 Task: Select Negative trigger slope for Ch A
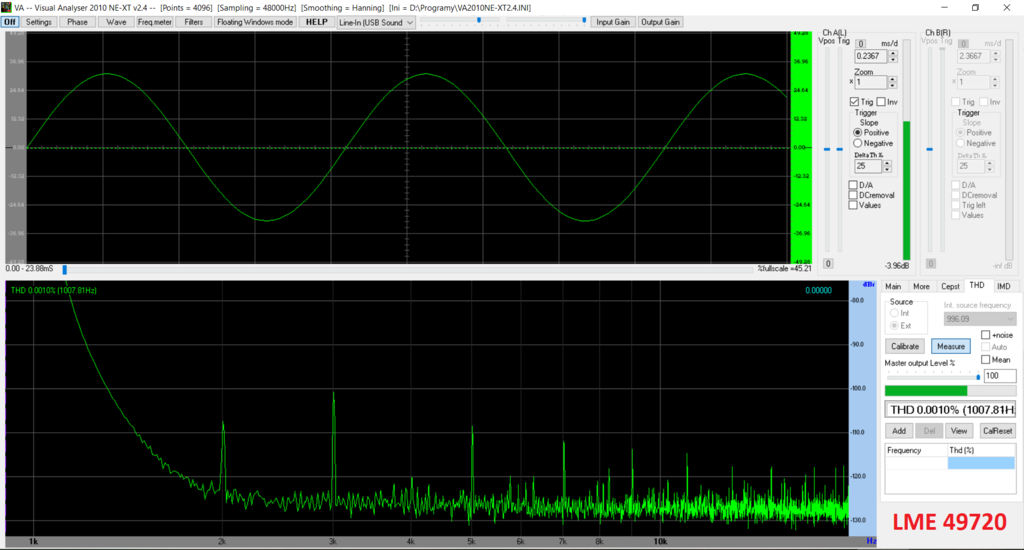pos(857,144)
